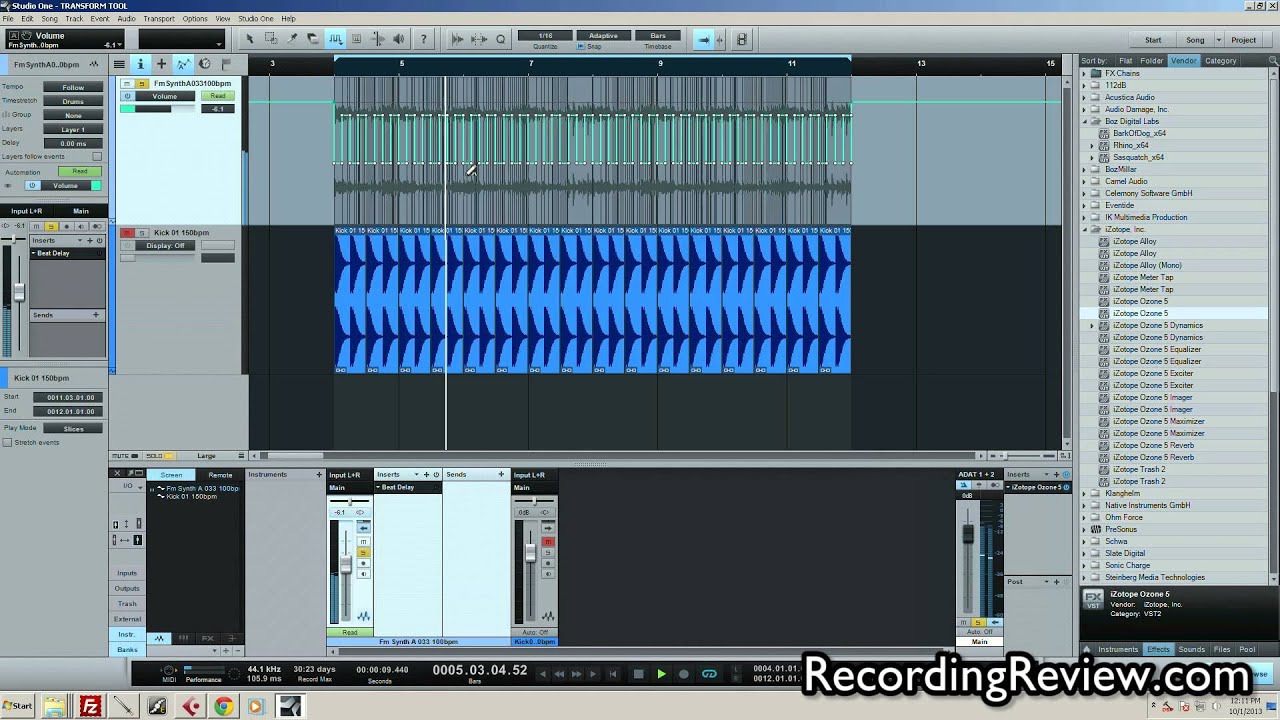This screenshot has height=720, width=1280.
Task: Open the video player film icon
Action: (x=741, y=39)
